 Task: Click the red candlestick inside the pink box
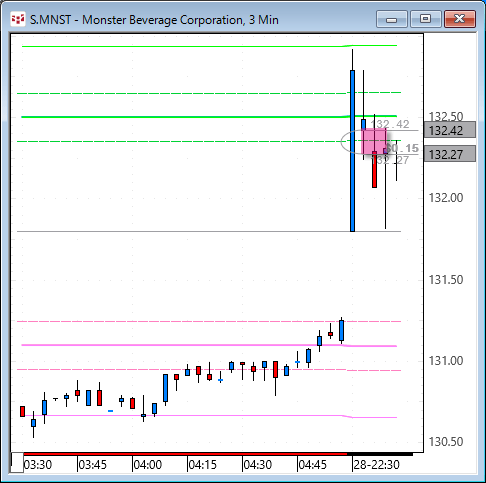pyautogui.click(x=374, y=169)
